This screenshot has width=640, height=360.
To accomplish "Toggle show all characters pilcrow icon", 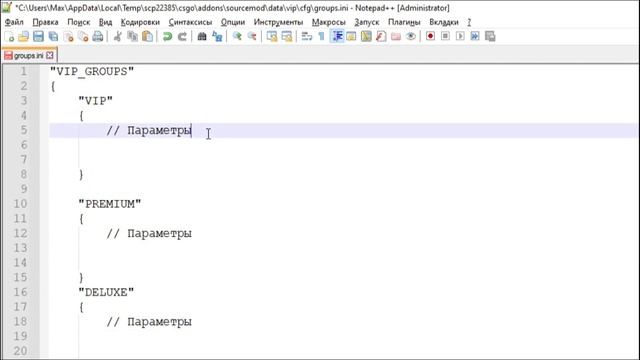I will click(x=321, y=37).
